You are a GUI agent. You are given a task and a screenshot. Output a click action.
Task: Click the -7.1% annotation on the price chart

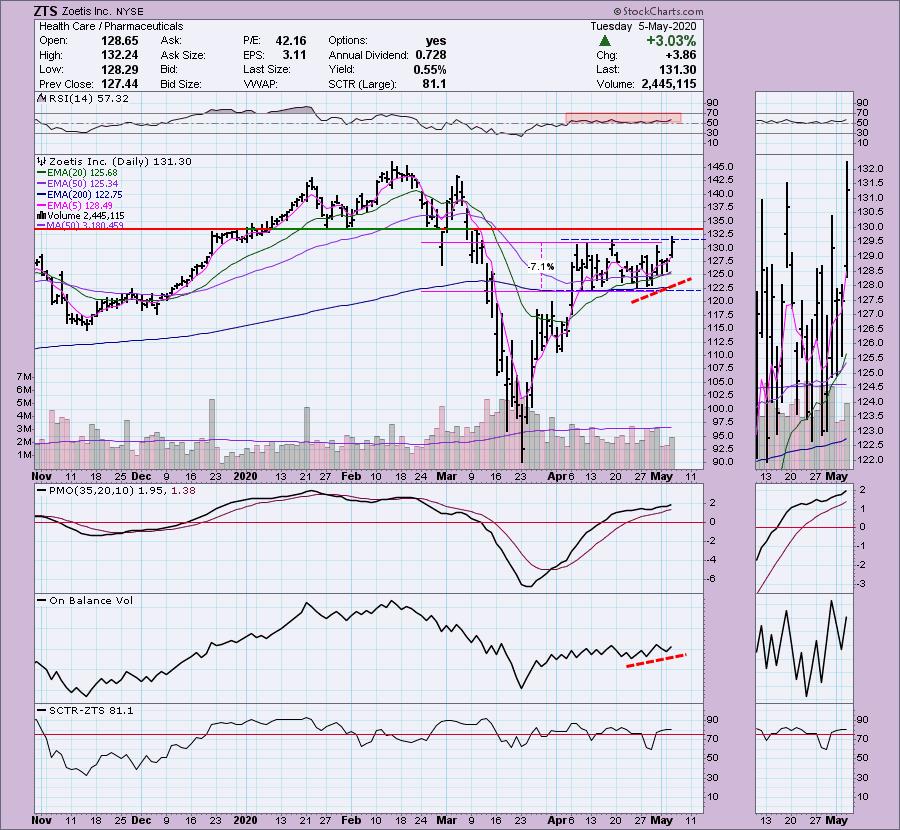pos(541,266)
